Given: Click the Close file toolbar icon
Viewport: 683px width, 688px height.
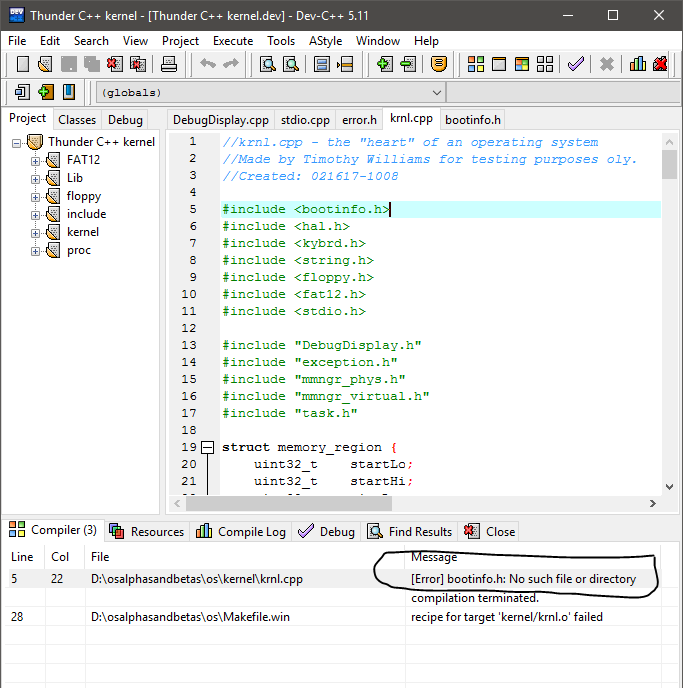Looking at the screenshot, I should pyautogui.click(x=114, y=64).
